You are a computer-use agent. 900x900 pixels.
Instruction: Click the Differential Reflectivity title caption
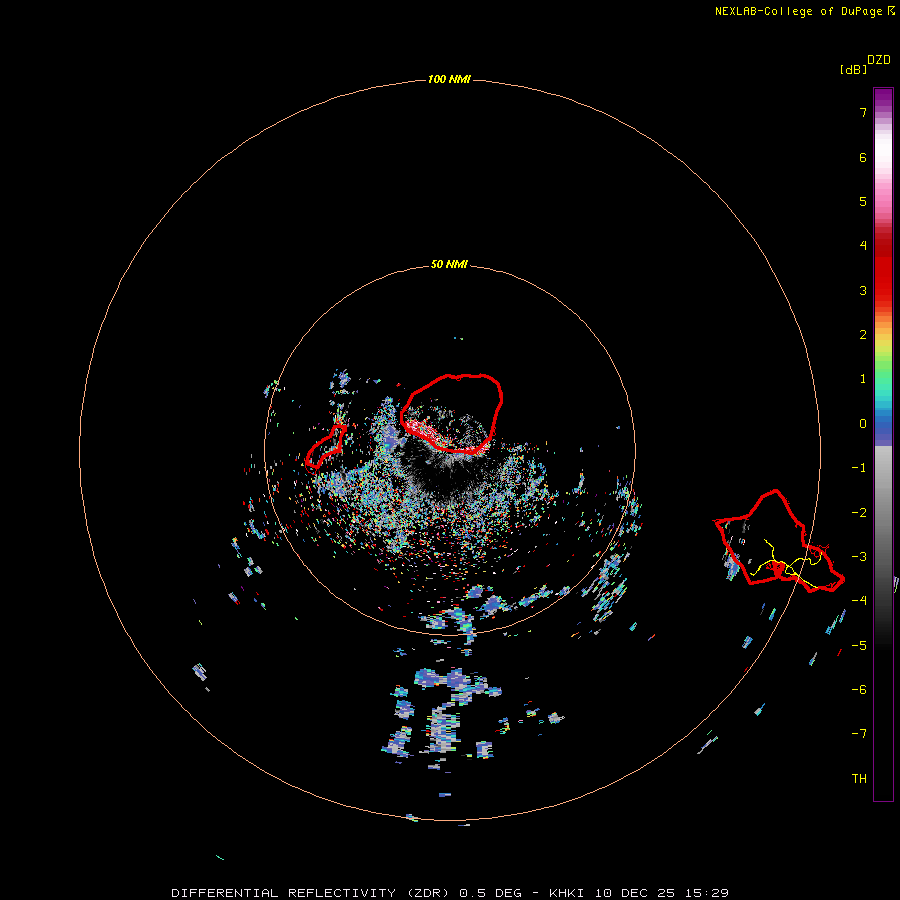pyautogui.click(x=450, y=893)
